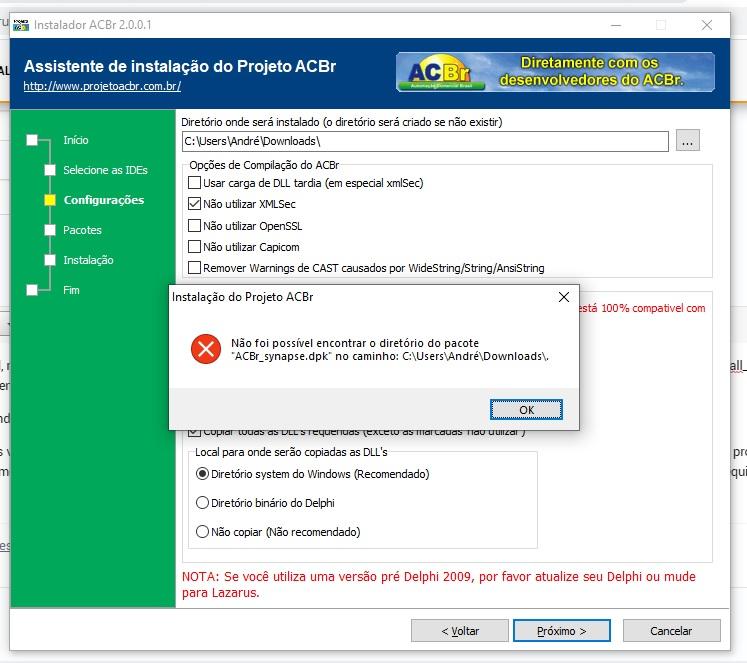Select the Início wizard step

[76, 140]
